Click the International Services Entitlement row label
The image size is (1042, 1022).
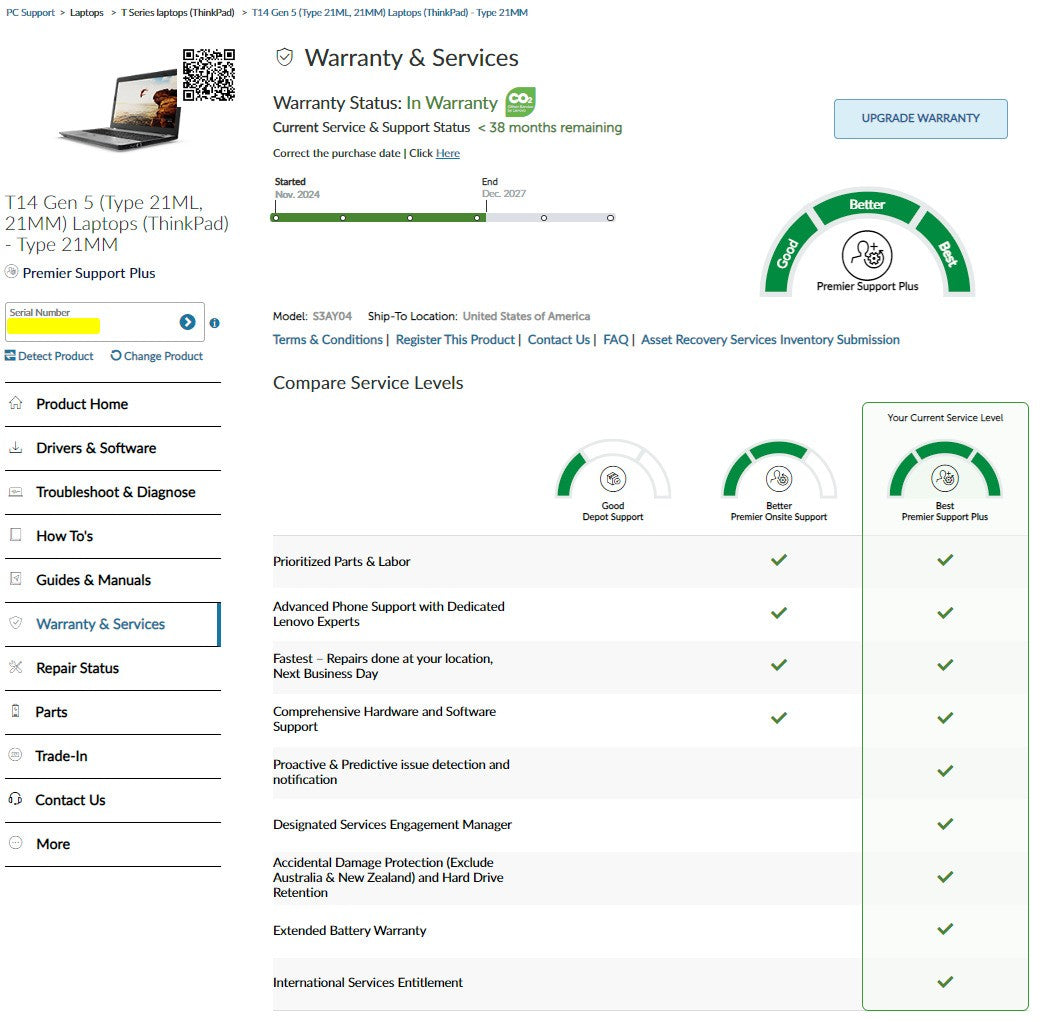coord(367,982)
